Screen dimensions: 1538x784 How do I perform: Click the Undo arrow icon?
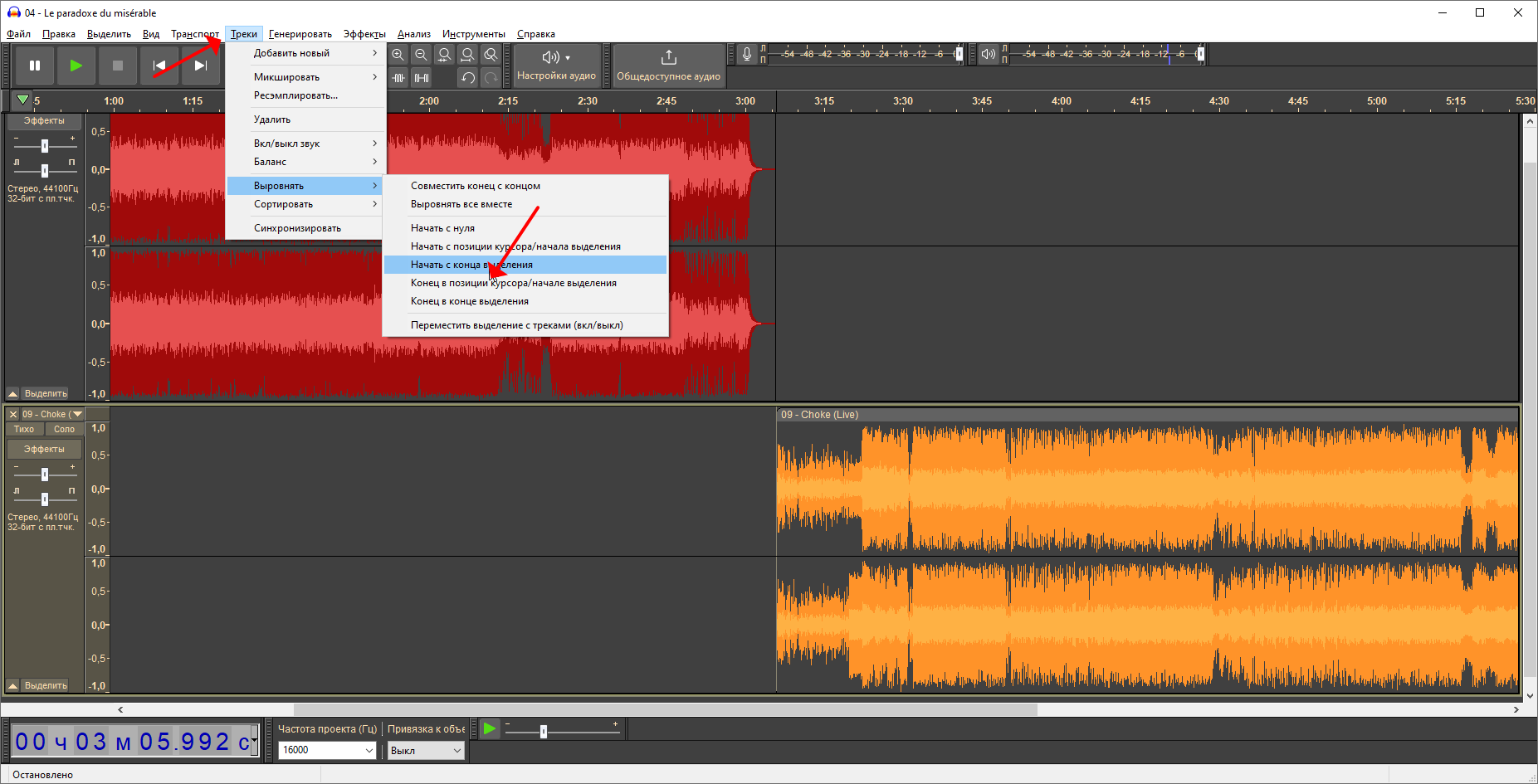pyautogui.click(x=468, y=78)
